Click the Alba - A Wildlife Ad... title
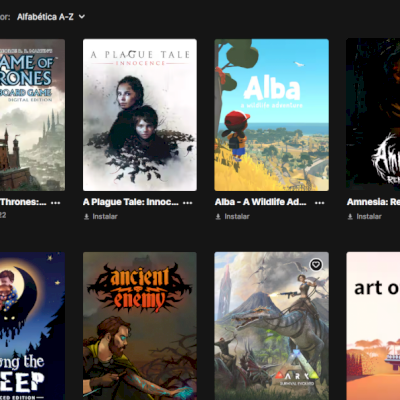 (260, 202)
